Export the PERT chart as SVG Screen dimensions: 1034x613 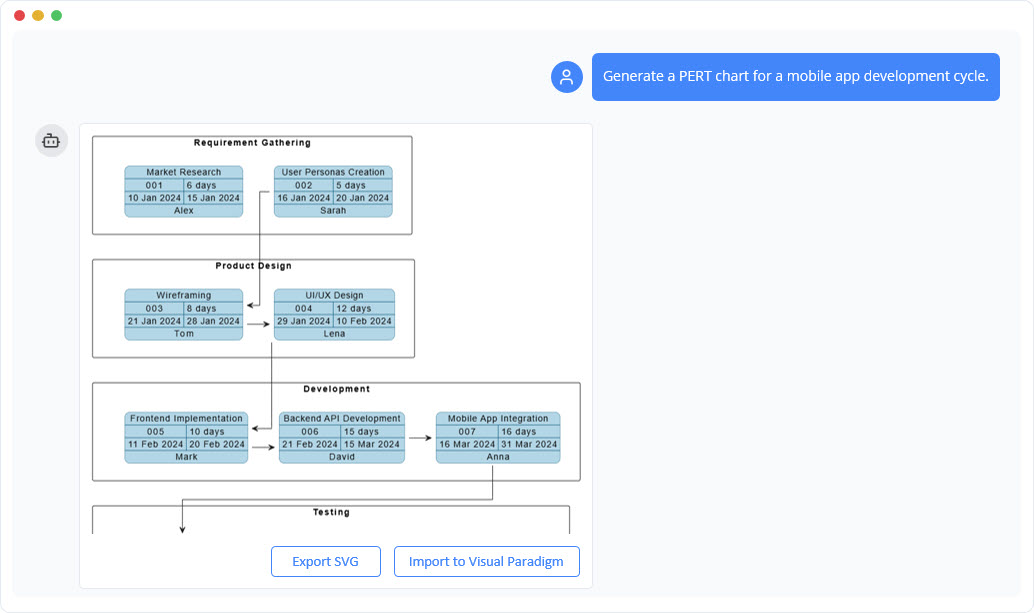pyautogui.click(x=326, y=561)
